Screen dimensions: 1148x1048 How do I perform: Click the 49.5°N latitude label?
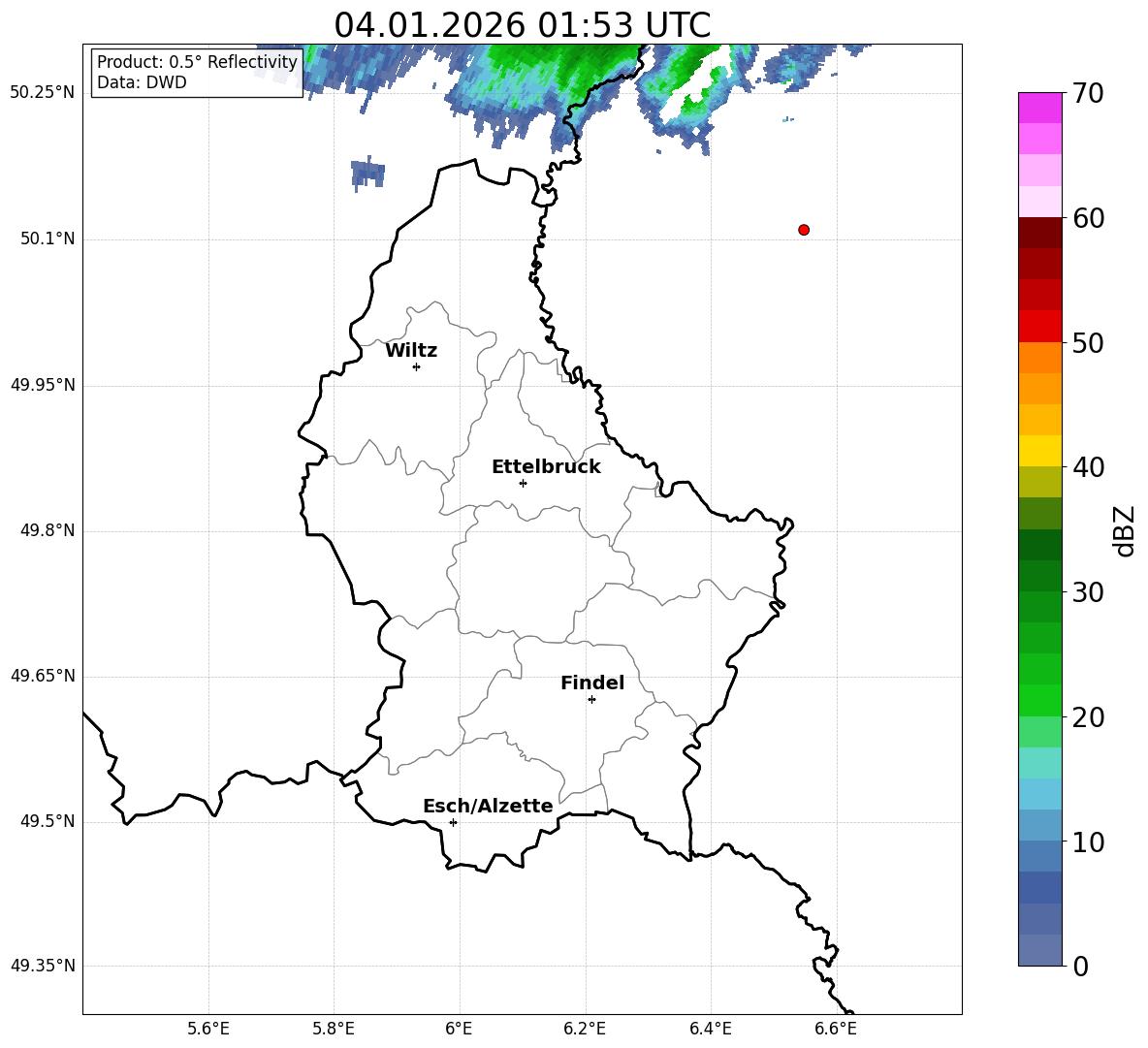point(48,820)
